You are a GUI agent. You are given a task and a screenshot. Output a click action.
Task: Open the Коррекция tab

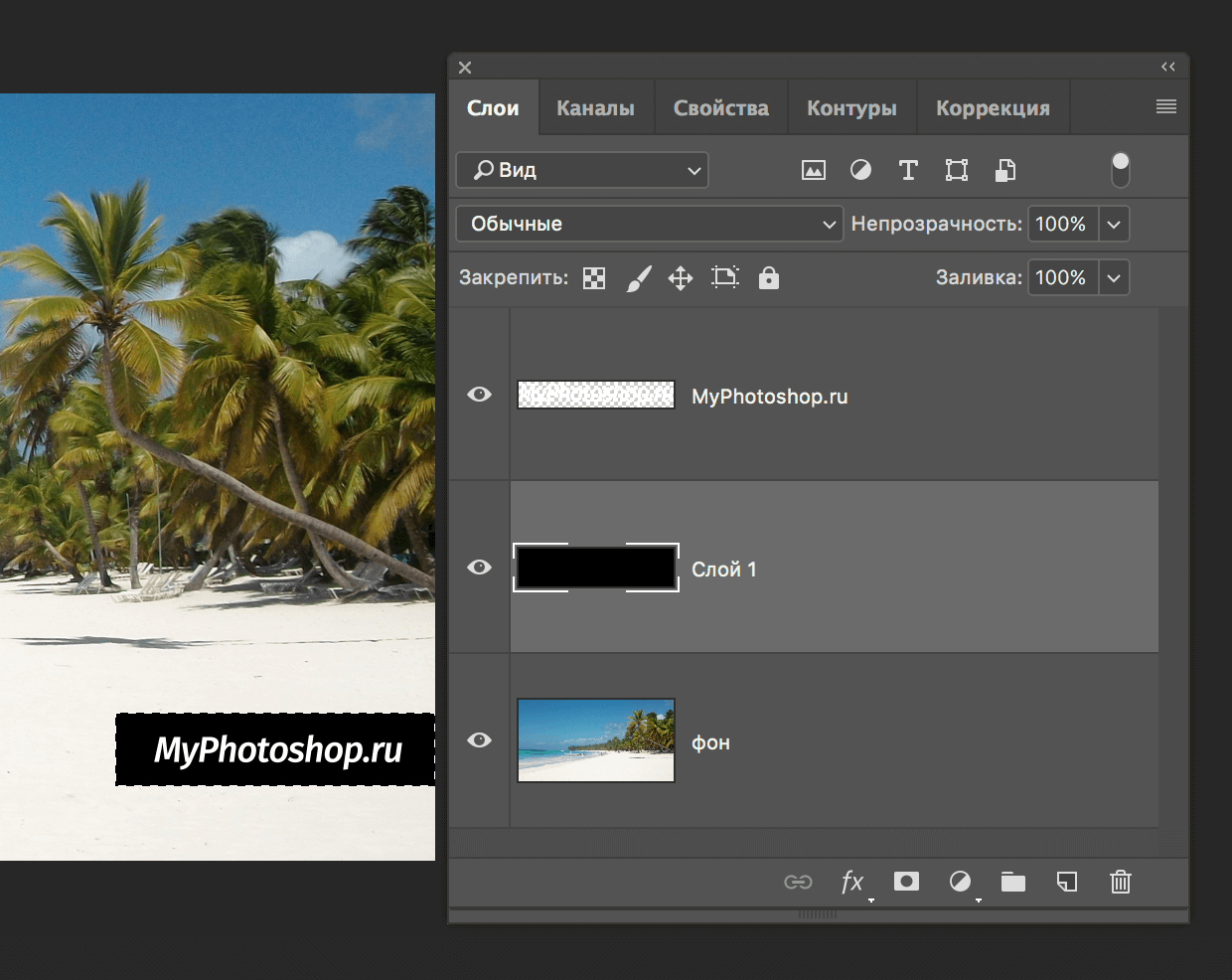click(992, 108)
